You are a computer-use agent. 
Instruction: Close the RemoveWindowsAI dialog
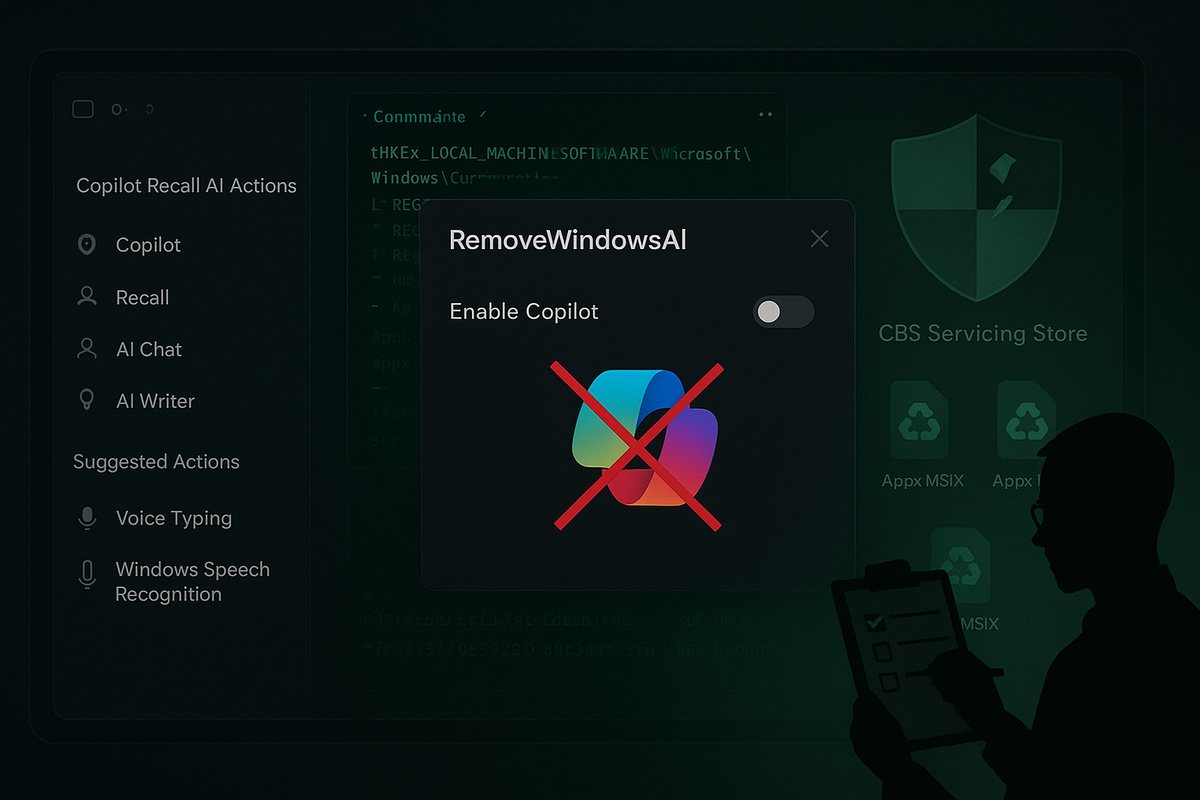point(819,239)
